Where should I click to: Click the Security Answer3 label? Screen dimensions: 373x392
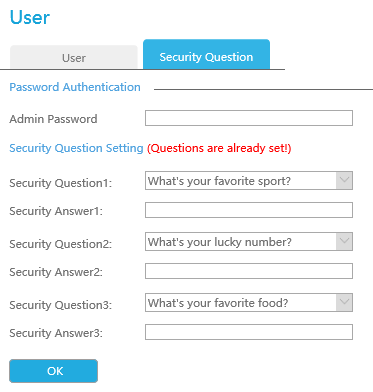click(x=56, y=333)
